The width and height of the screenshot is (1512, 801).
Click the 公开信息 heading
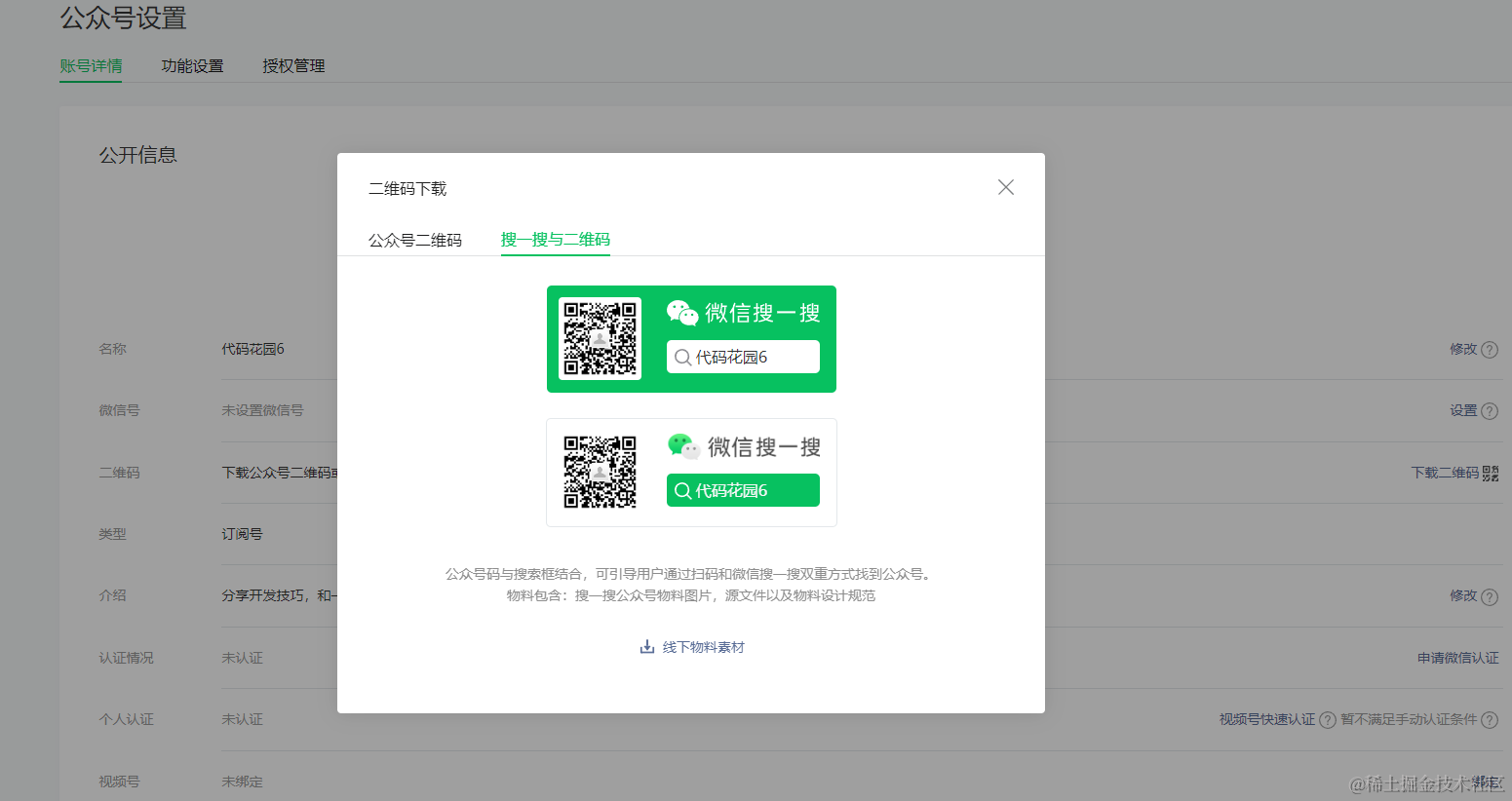point(137,155)
